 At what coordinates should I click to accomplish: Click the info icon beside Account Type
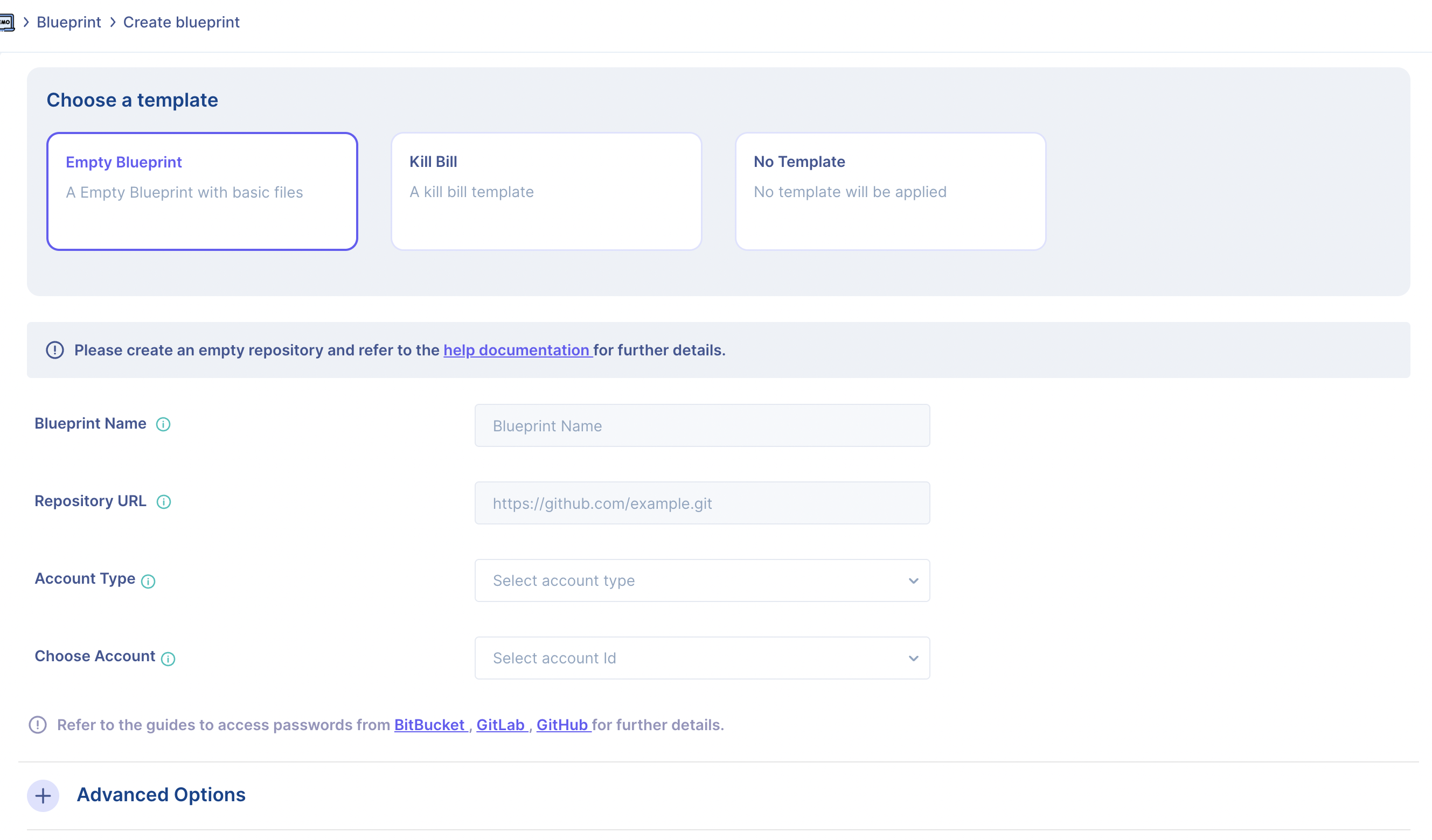click(x=148, y=581)
